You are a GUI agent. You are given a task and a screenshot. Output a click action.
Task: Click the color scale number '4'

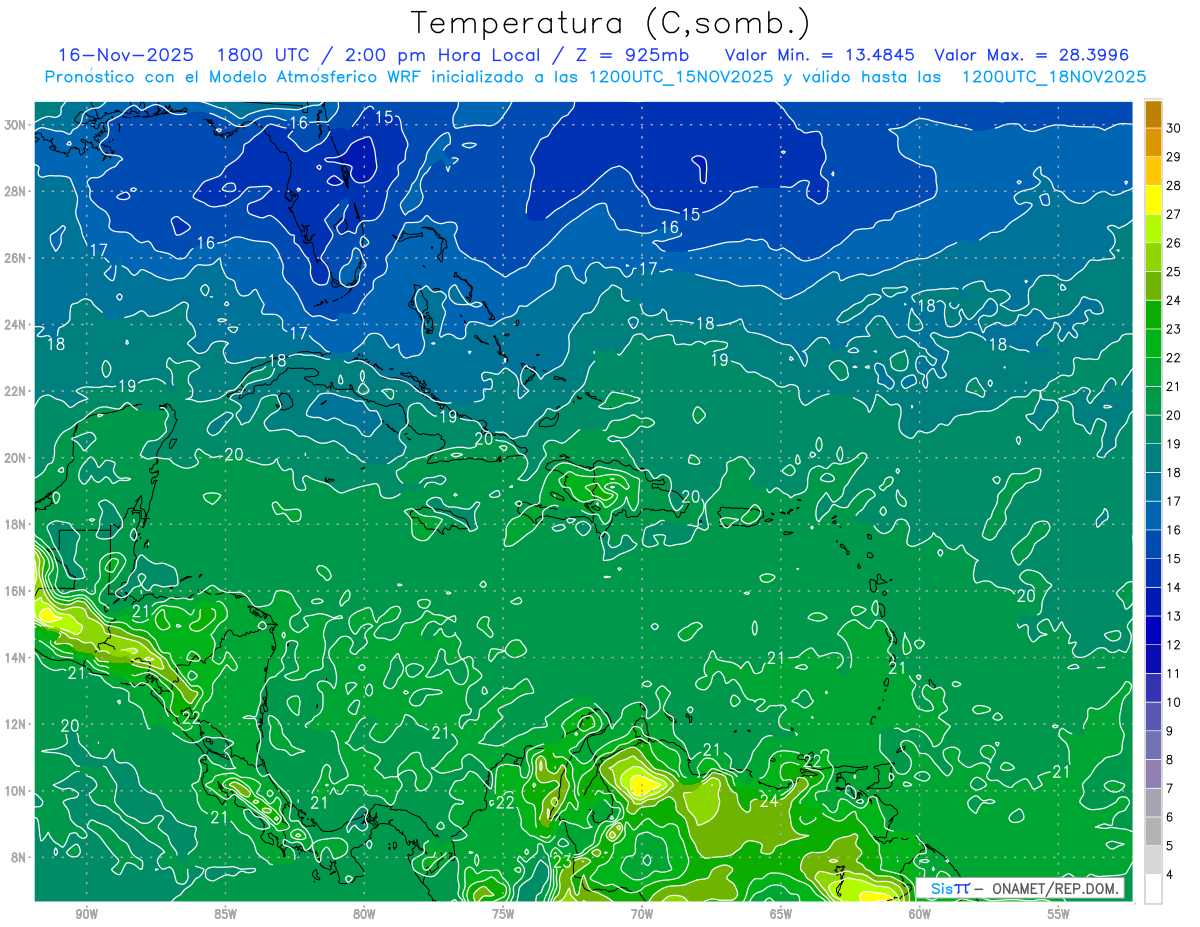1171,875
